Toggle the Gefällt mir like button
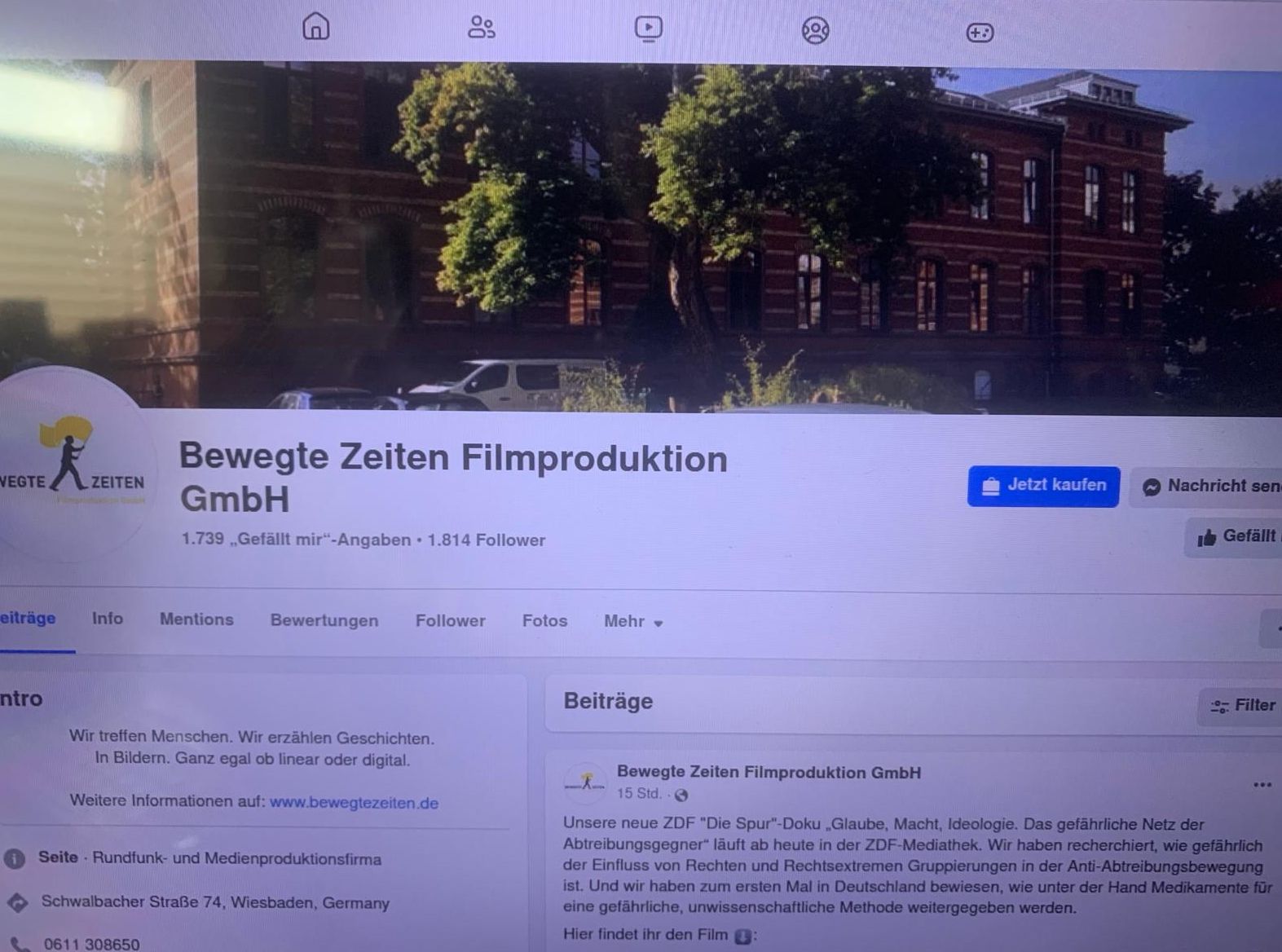This screenshot has width=1282, height=952. pyautogui.click(x=1235, y=536)
